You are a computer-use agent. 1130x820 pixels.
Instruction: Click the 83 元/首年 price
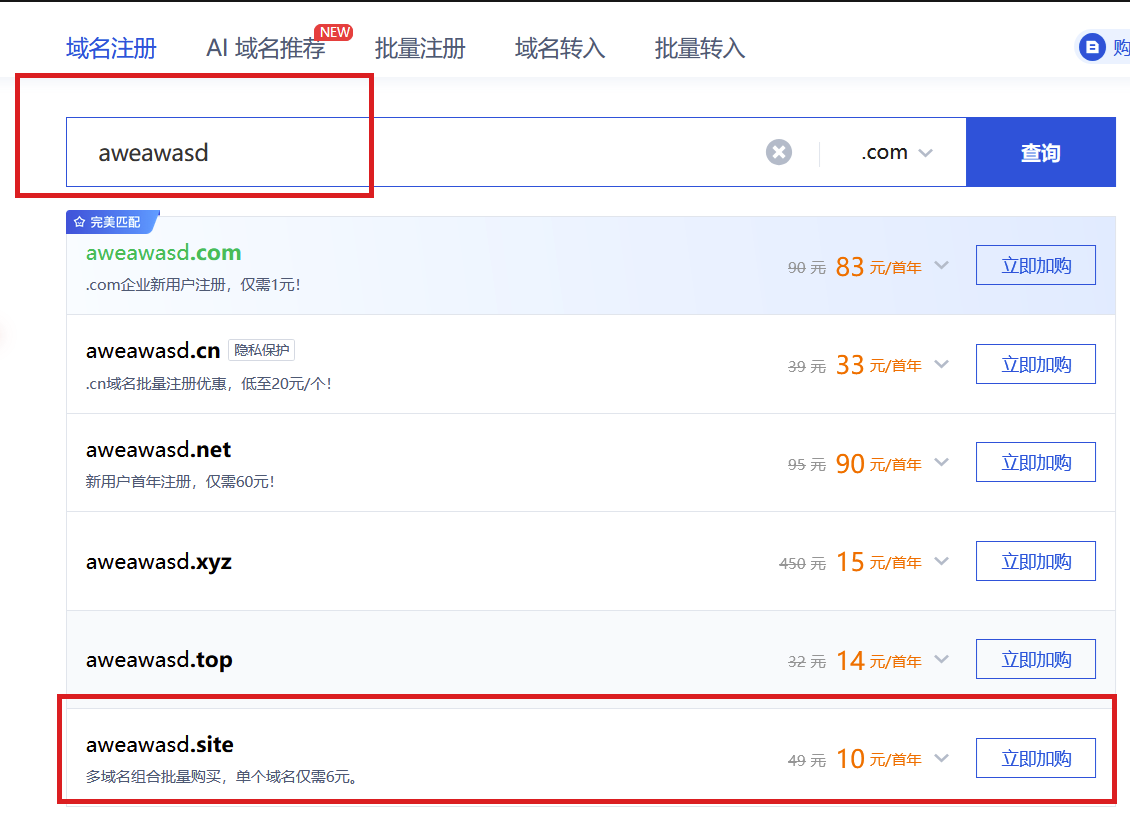tap(878, 267)
